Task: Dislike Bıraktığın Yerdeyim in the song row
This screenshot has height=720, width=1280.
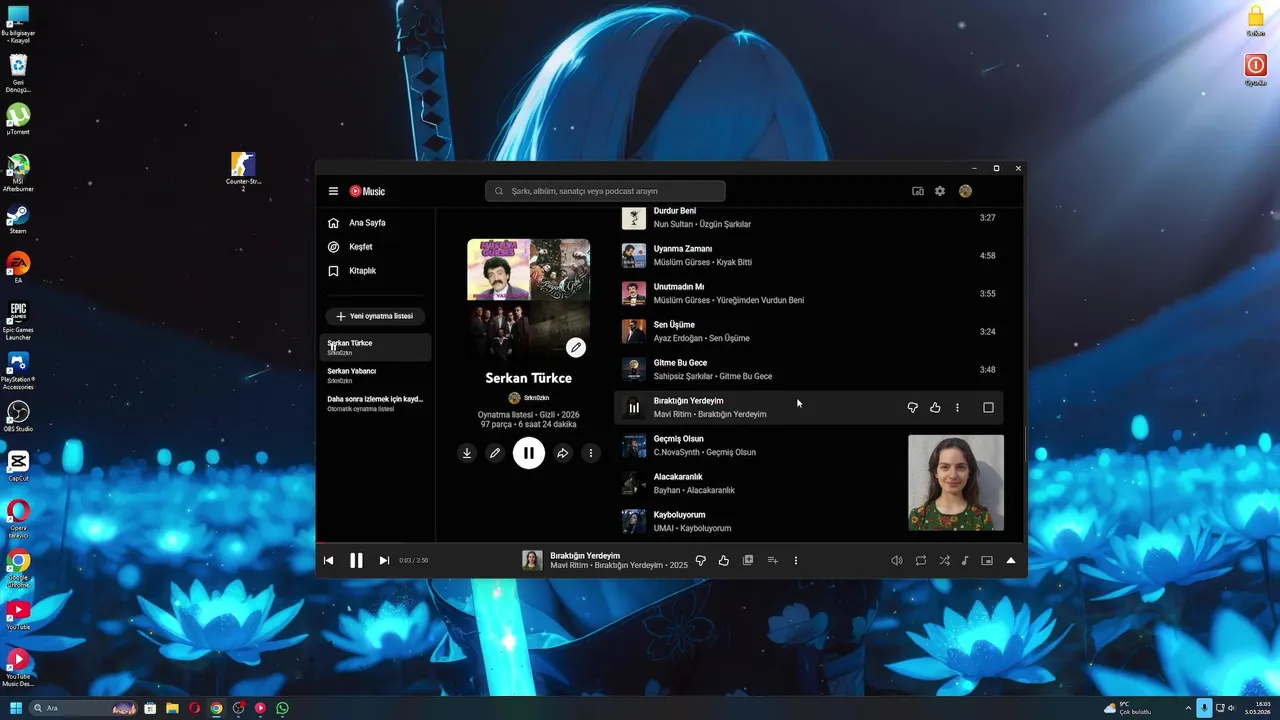Action: pos(912,407)
